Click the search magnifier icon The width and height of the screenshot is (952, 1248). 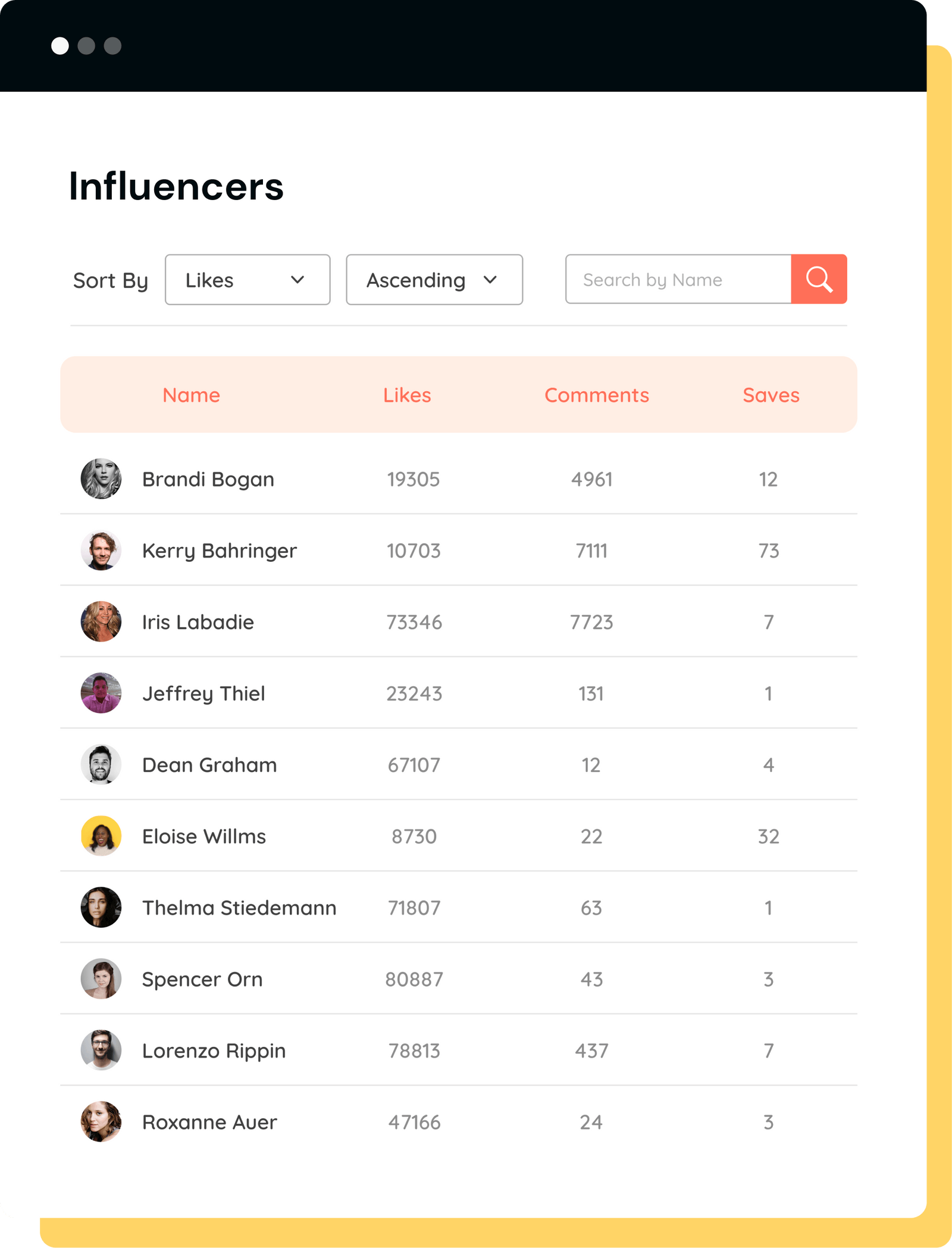(819, 280)
